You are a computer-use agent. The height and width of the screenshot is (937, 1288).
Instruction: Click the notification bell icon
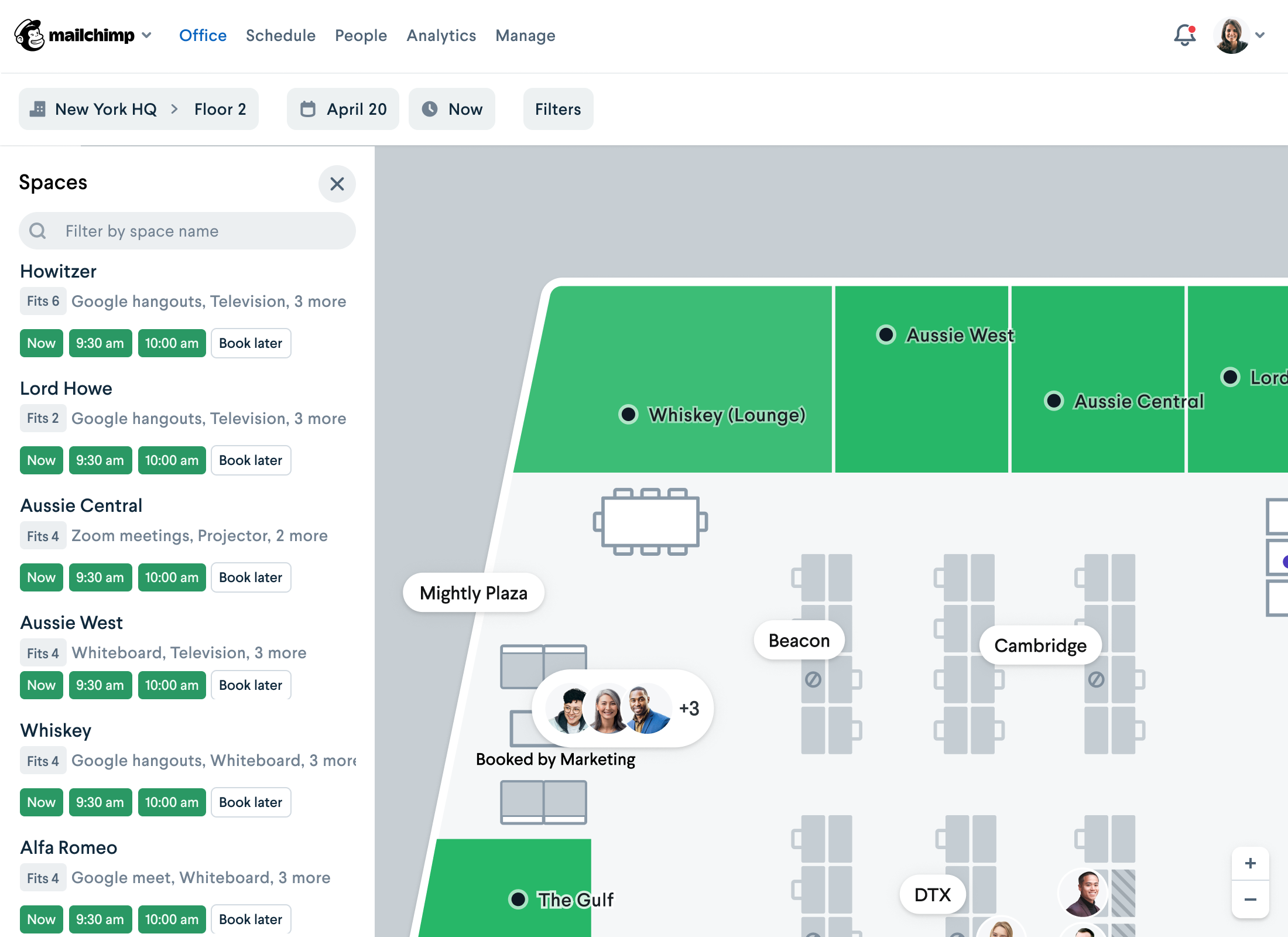coord(1184,36)
